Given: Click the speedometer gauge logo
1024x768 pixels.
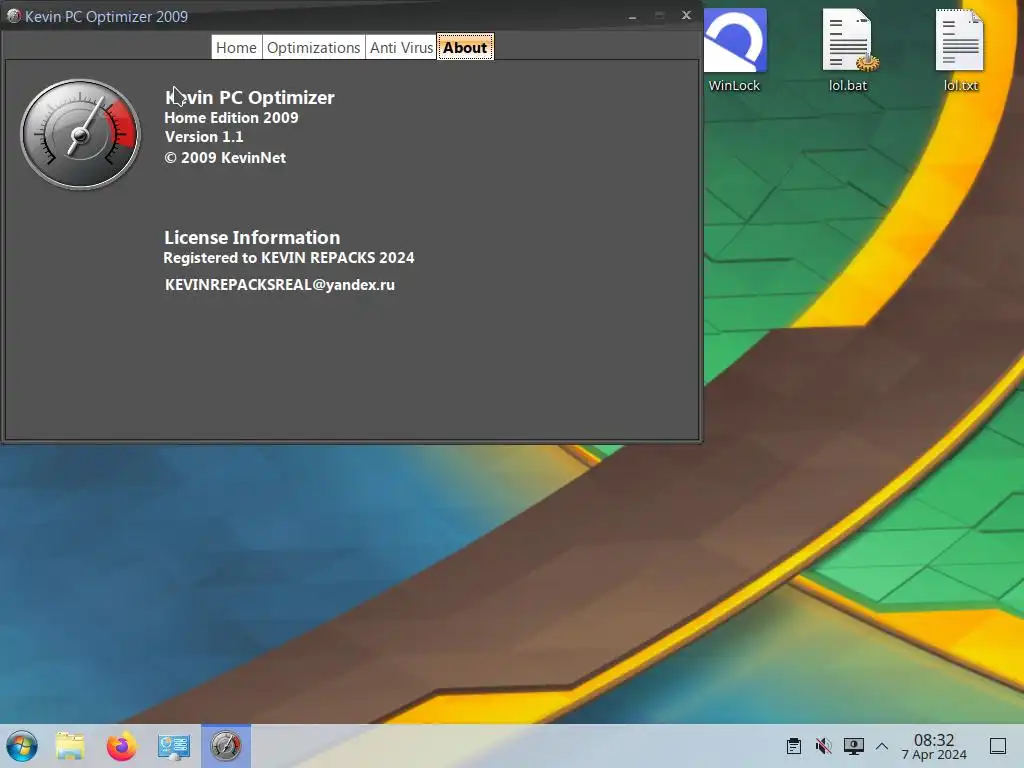Looking at the screenshot, I should 80,135.
